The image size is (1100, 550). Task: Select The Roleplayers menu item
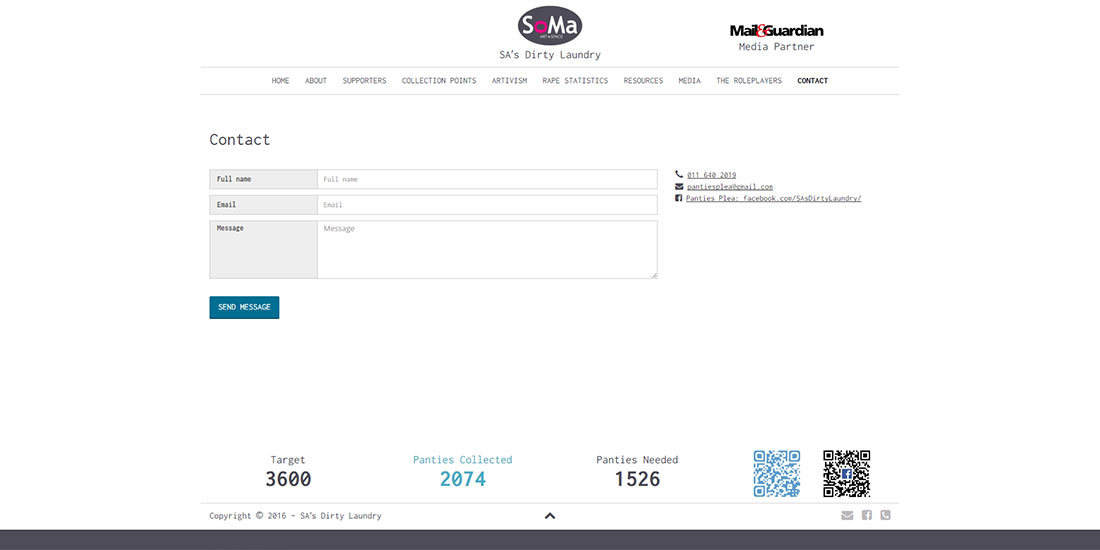749,81
